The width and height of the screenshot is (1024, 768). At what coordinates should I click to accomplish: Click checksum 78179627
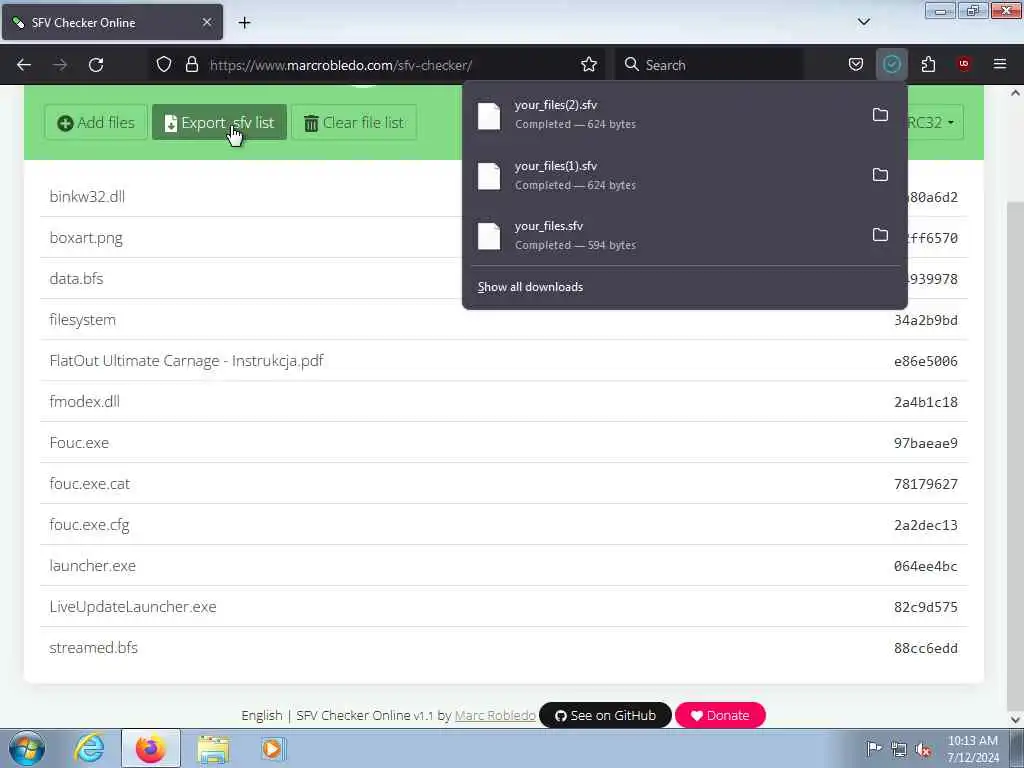coord(925,484)
